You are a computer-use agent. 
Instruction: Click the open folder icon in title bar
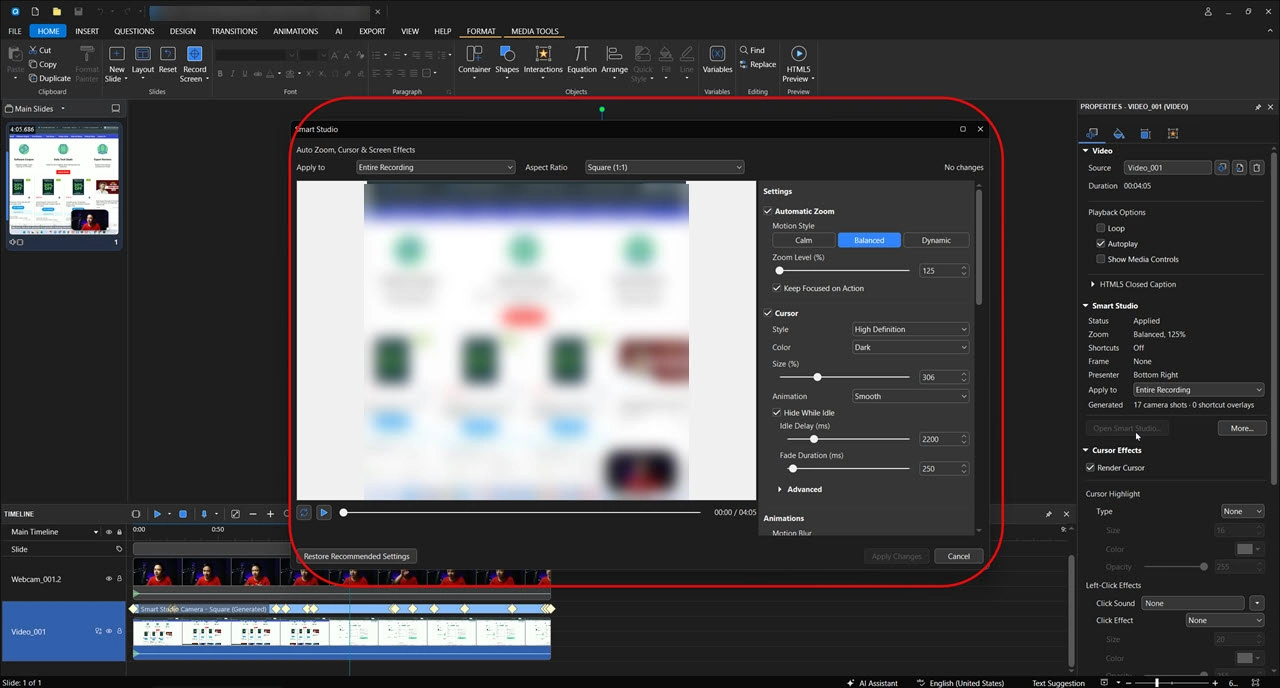(56, 12)
